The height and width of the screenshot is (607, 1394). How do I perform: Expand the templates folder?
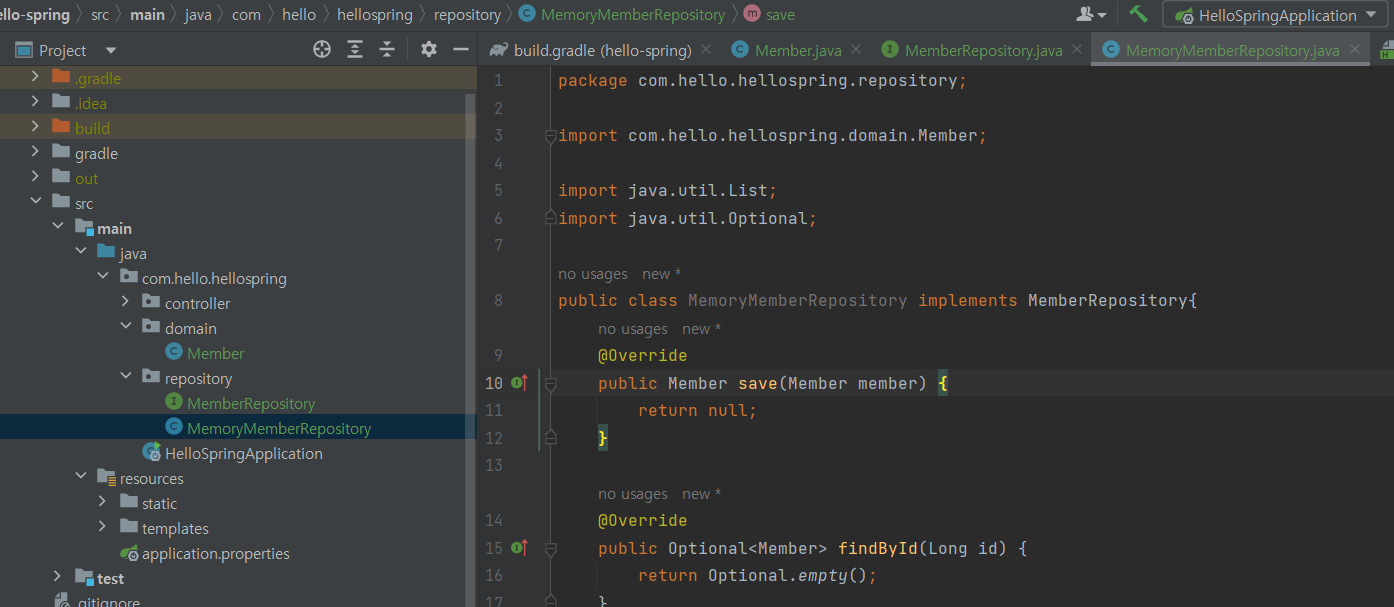[x=103, y=527]
